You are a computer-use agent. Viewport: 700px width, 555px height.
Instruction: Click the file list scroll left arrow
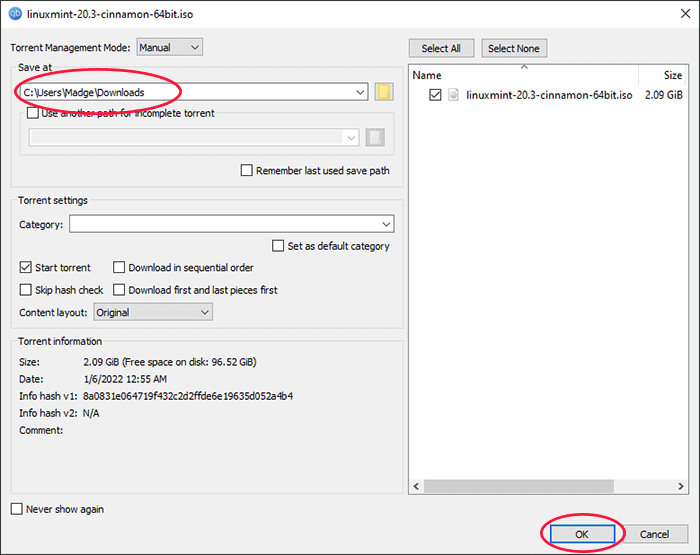[416, 486]
